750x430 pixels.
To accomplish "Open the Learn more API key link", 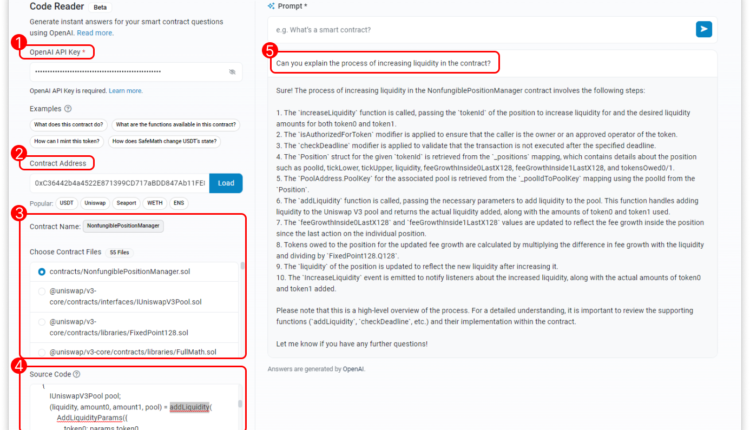I will [x=125, y=91].
